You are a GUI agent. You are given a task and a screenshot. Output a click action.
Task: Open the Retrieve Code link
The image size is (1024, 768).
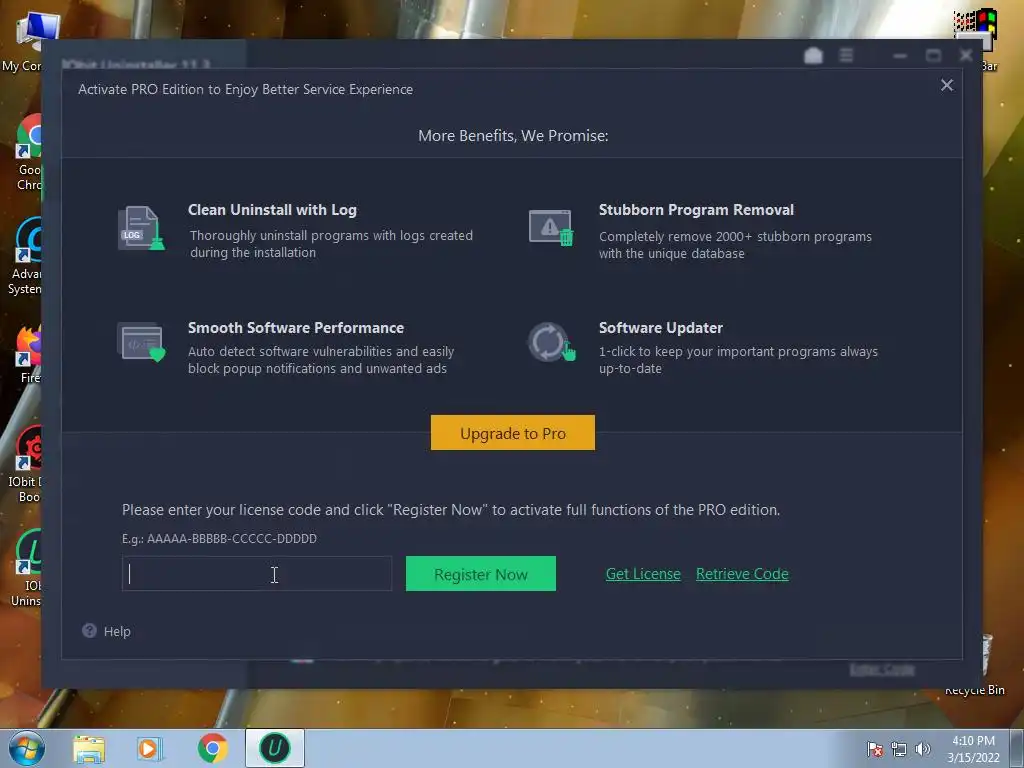[743, 573]
